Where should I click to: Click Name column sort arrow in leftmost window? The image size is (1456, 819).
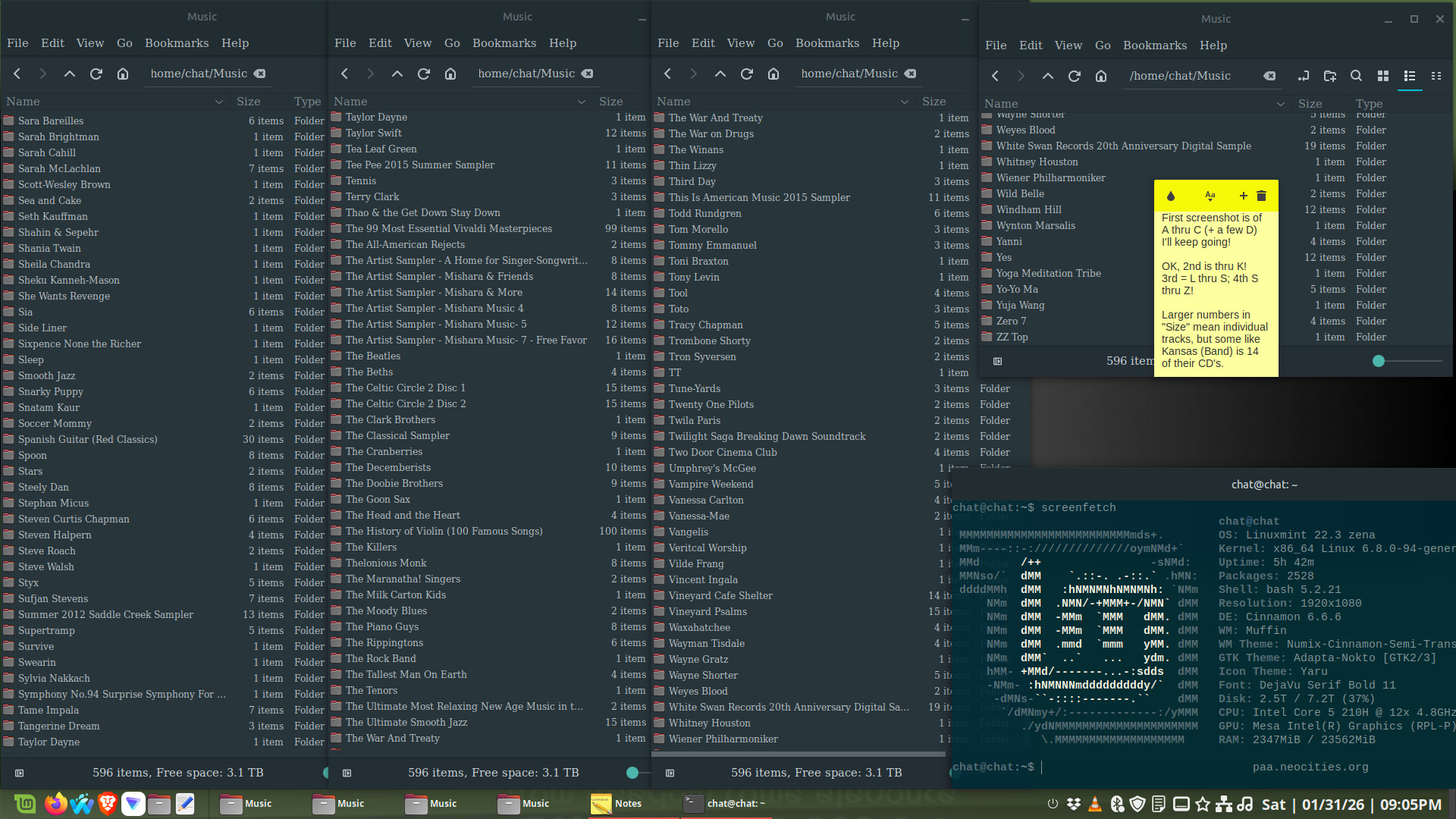219,102
